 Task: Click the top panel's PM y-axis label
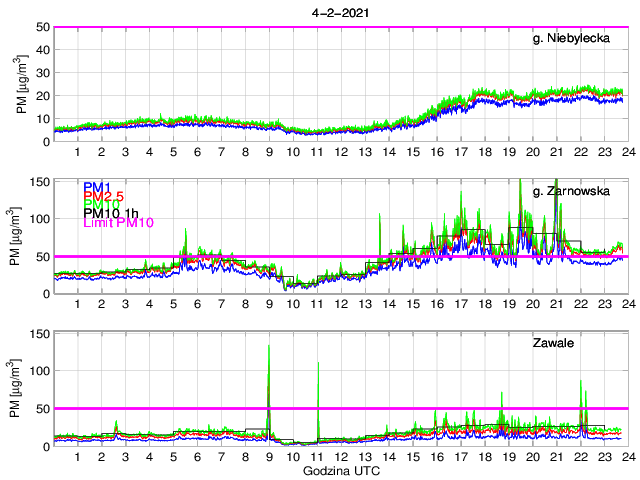tap(22, 84)
